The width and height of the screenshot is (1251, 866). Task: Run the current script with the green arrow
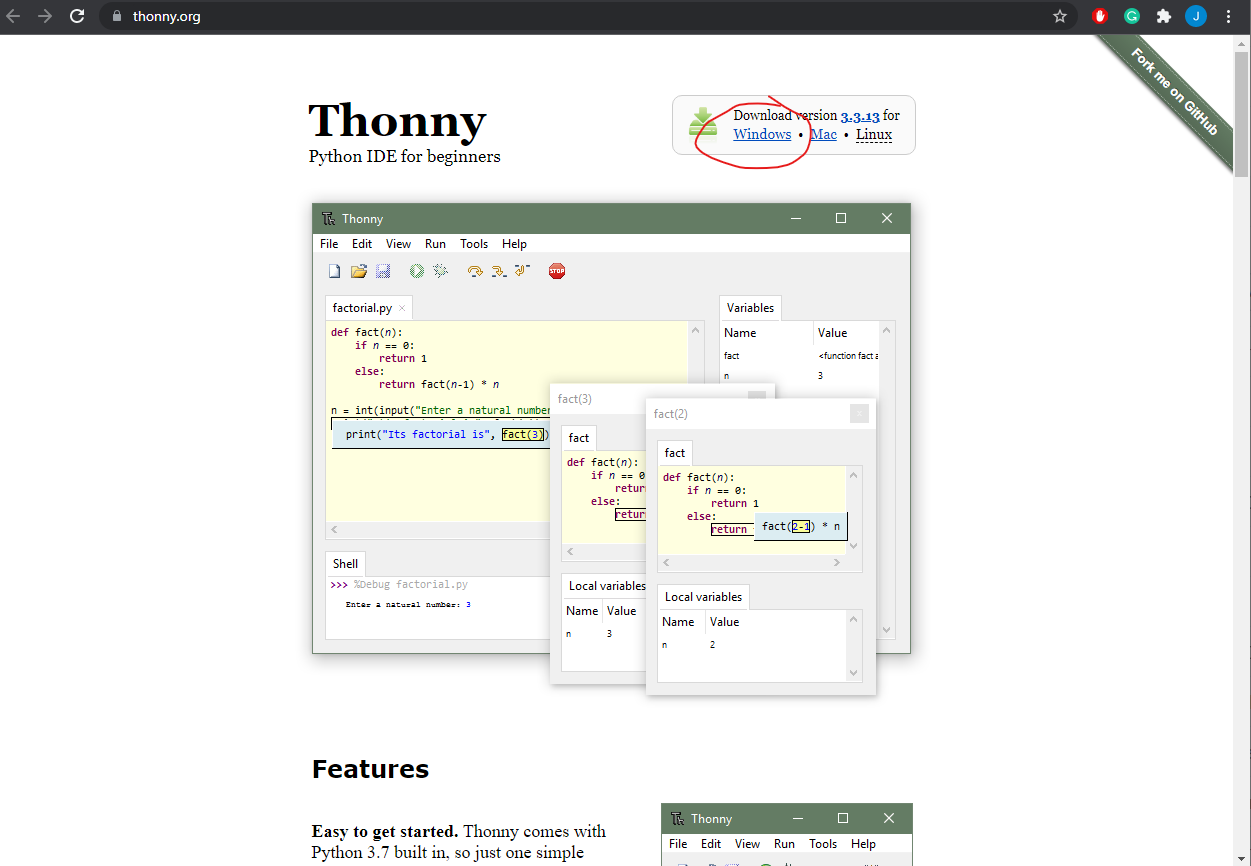416,271
